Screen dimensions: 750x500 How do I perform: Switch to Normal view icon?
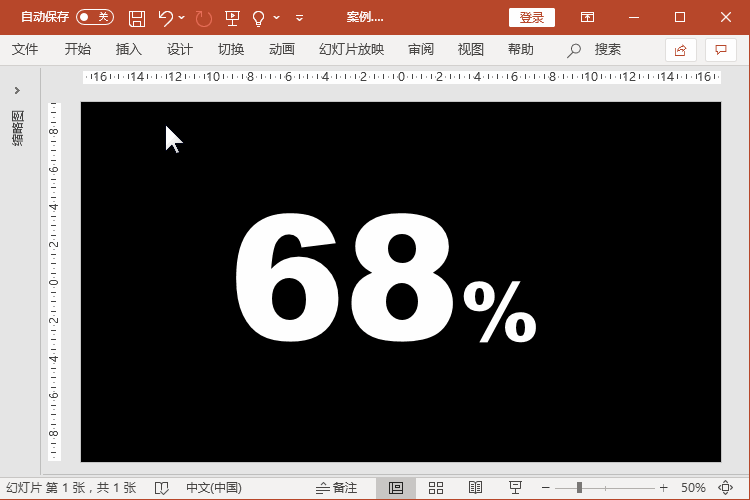click(396, 488)
